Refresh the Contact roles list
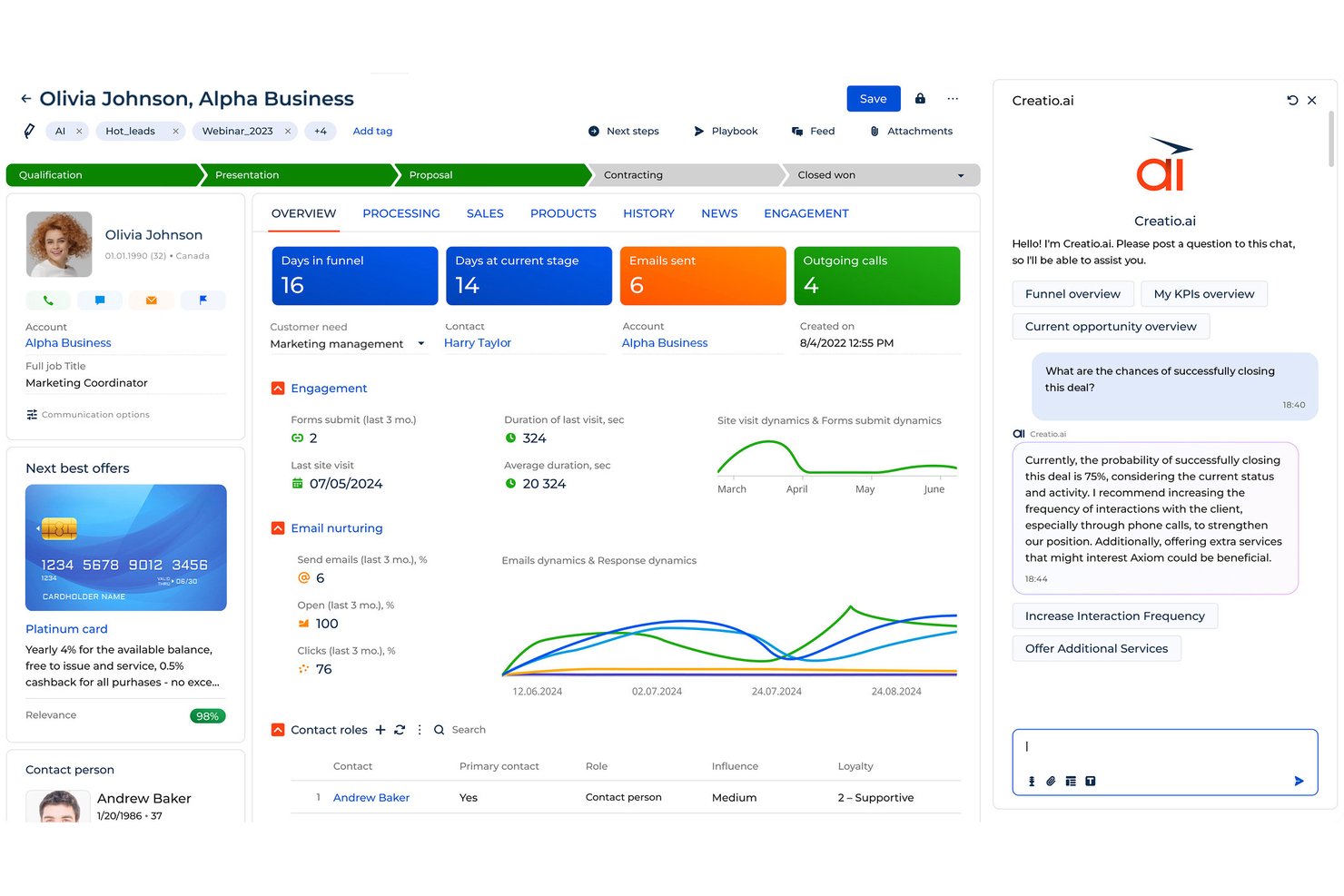The width and height of the screenshot is (1344, 896). pyautogui.click(x=400, y=730)
